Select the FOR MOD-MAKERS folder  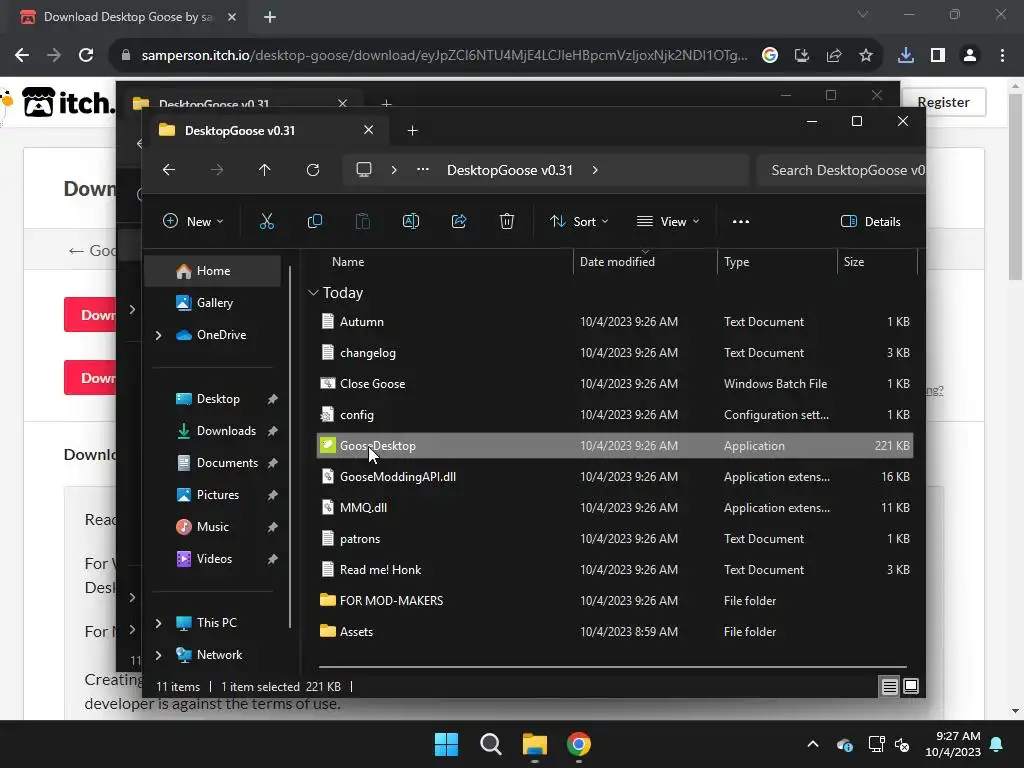pos(615,601)
